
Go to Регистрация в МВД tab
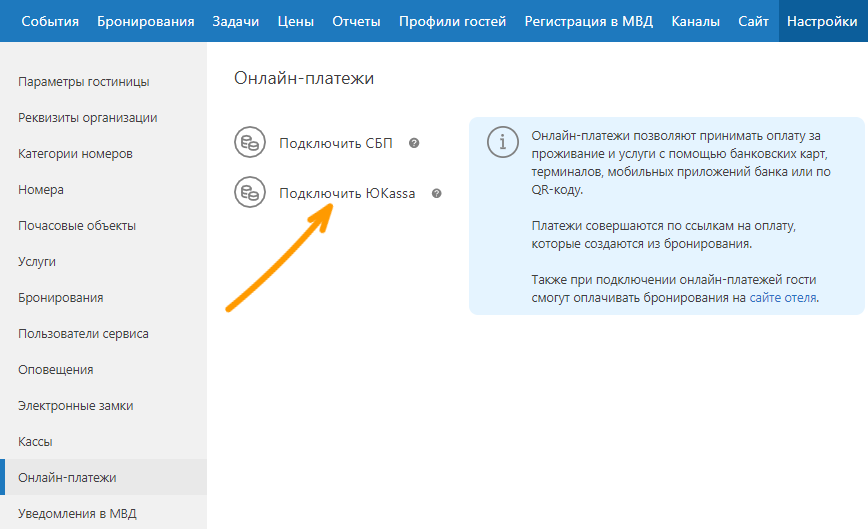coord(588,22)
